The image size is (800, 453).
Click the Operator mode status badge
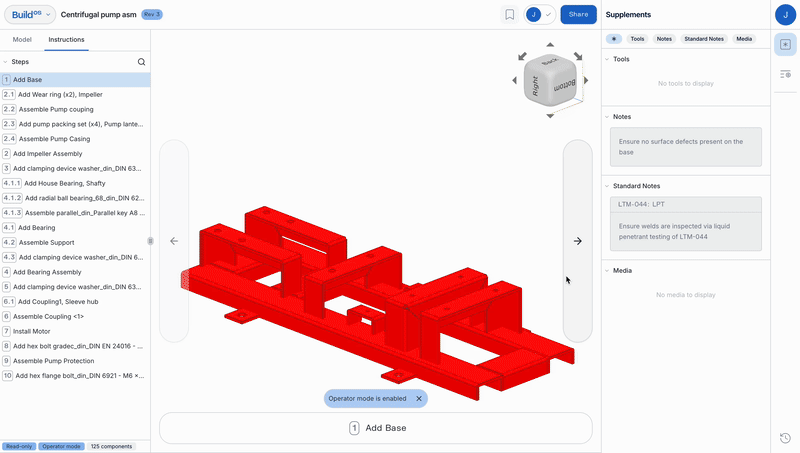61,446
